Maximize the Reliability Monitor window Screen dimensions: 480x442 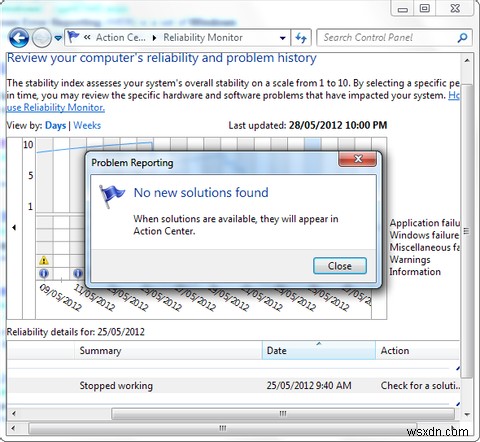click(x=424, y=9)
